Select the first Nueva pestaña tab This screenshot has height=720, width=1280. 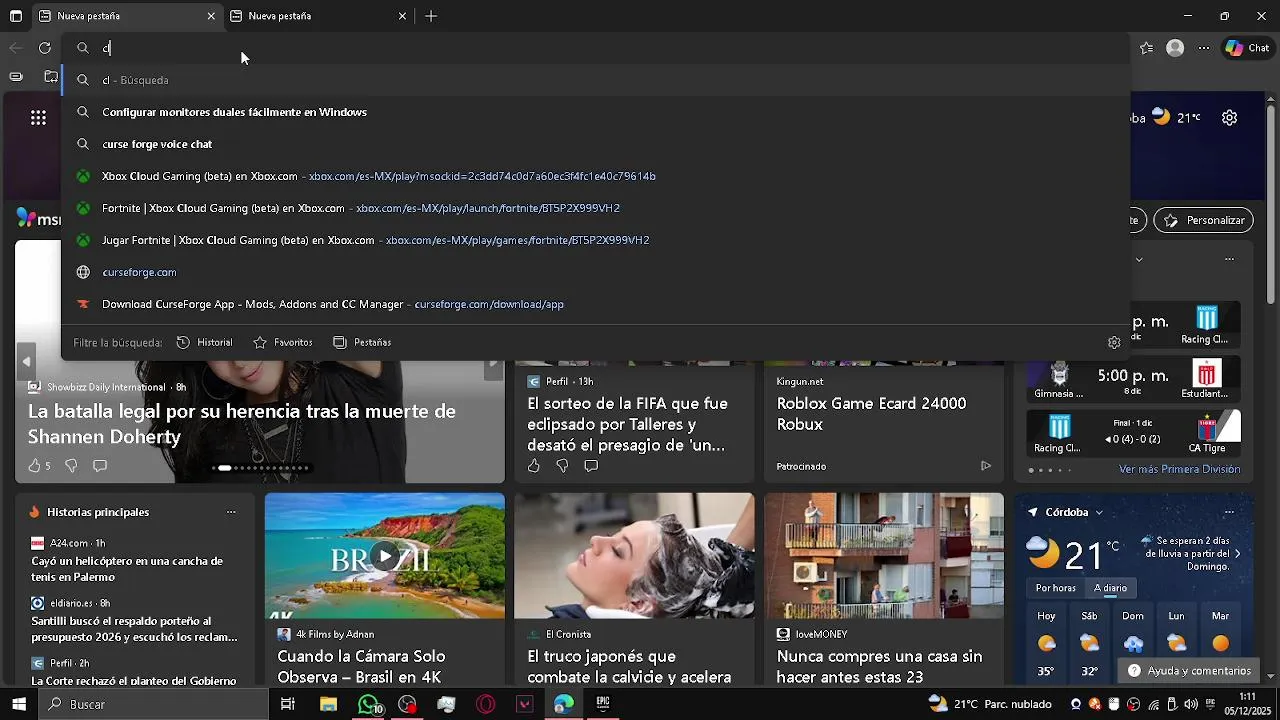[x=127, y=16]
